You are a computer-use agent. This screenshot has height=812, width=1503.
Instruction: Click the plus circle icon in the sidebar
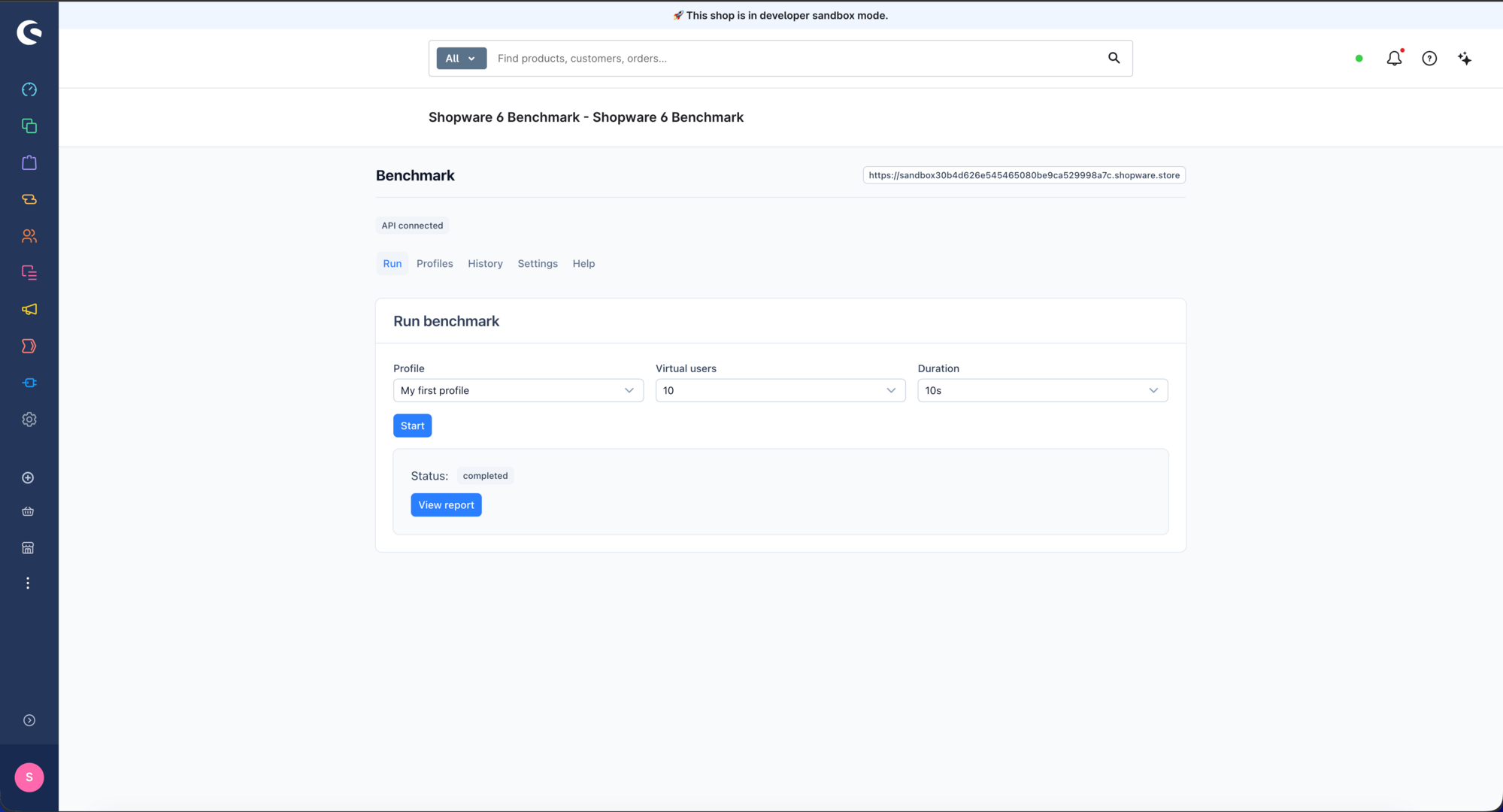28,478
